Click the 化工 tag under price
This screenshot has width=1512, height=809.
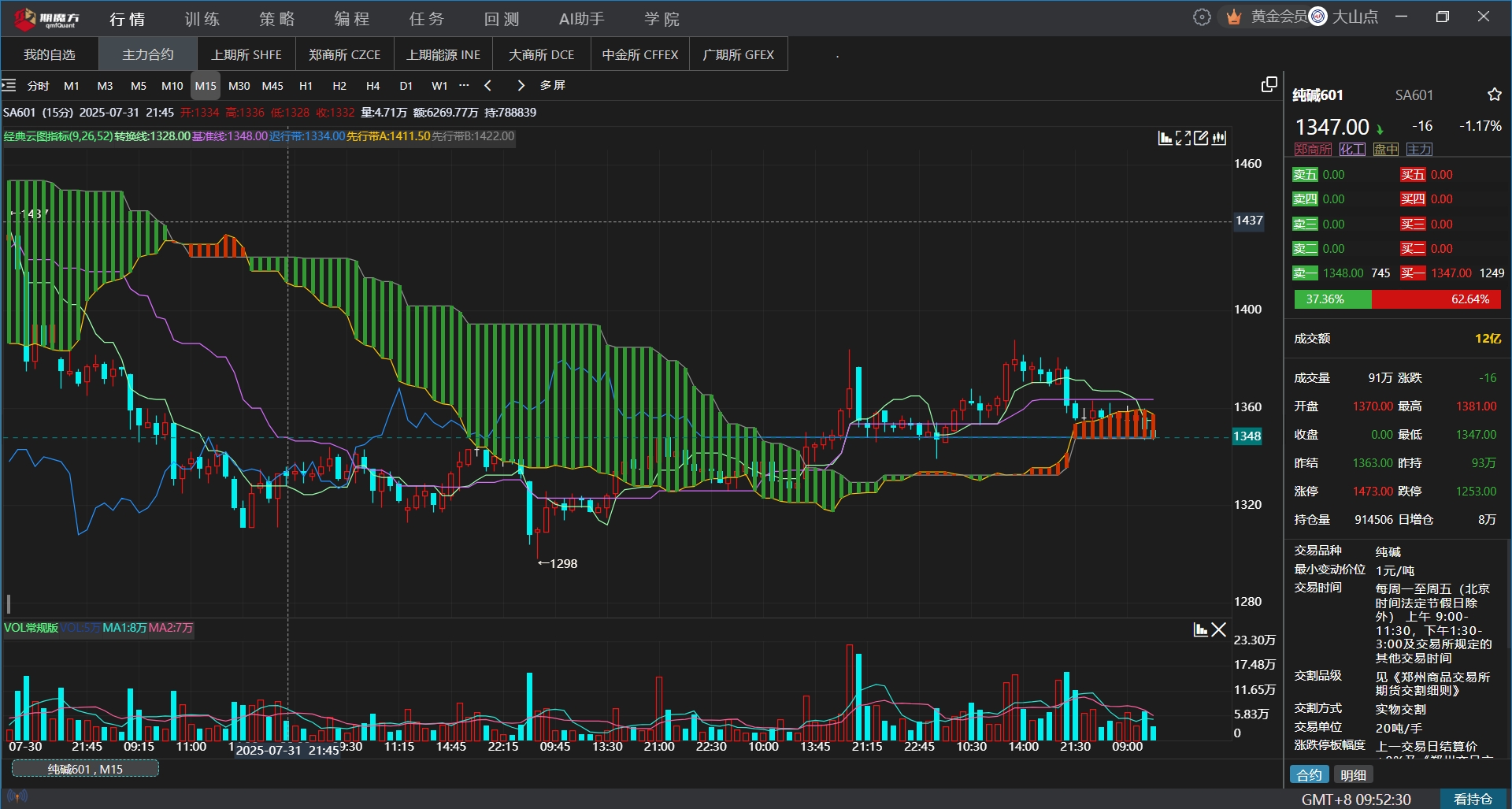[1352, 150]
